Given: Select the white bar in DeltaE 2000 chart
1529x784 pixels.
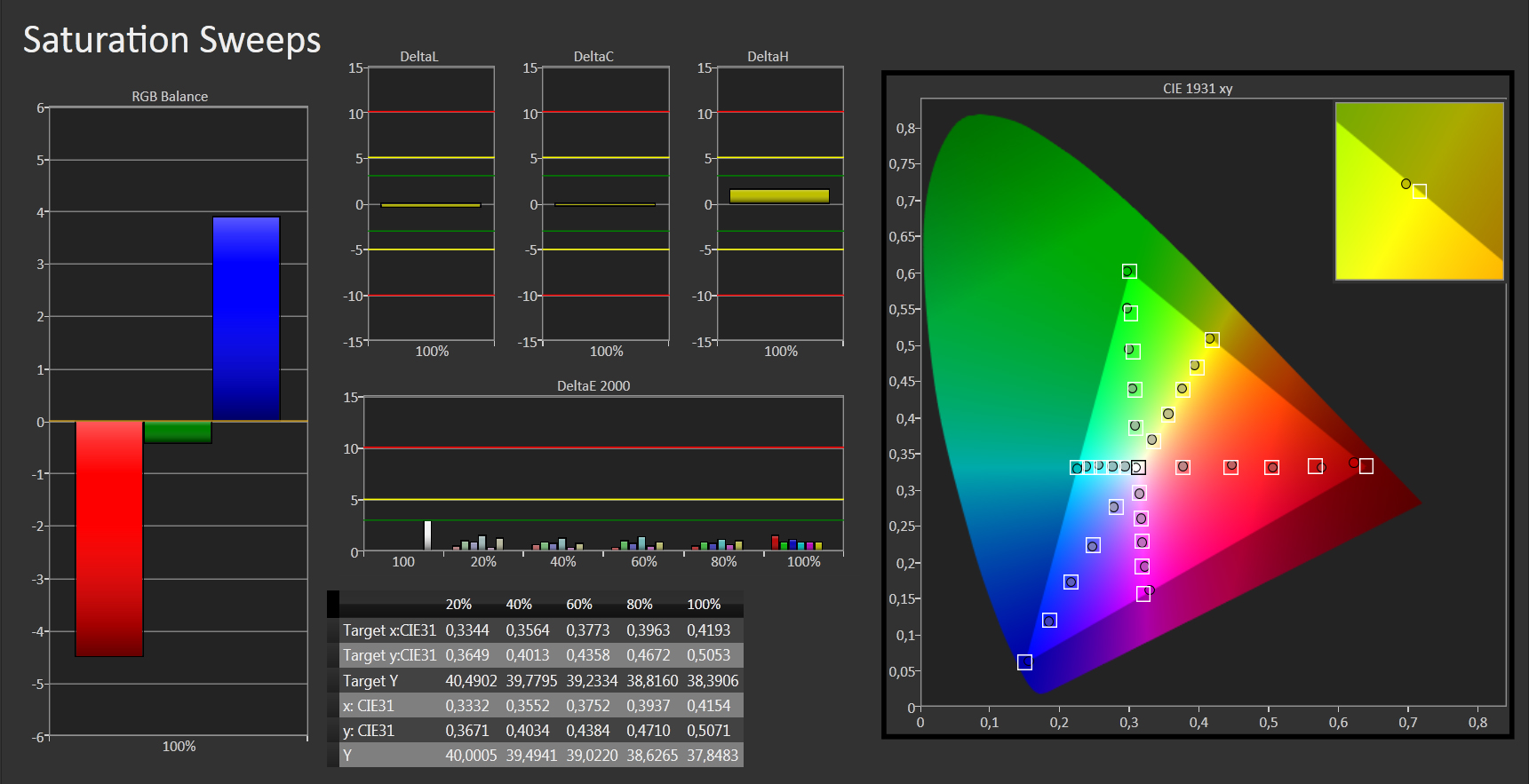Looking at the screenshot, I should [x=427, y=535].
